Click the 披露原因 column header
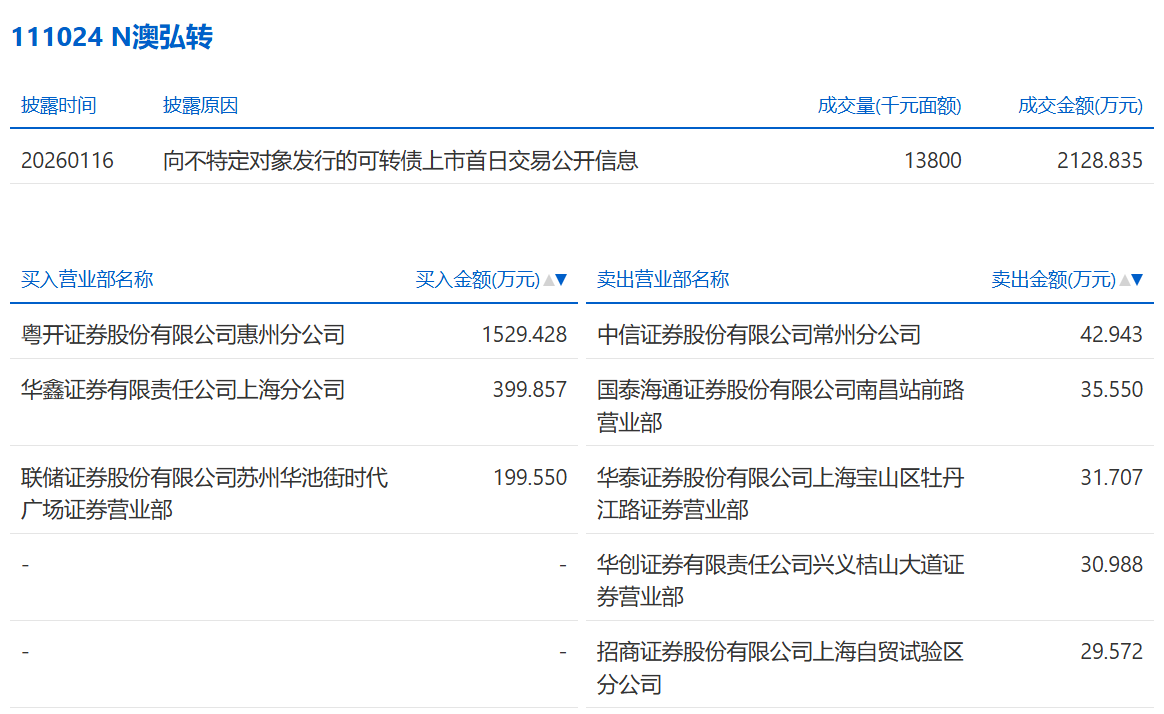The image size is (1164, 714). [201, 106]
